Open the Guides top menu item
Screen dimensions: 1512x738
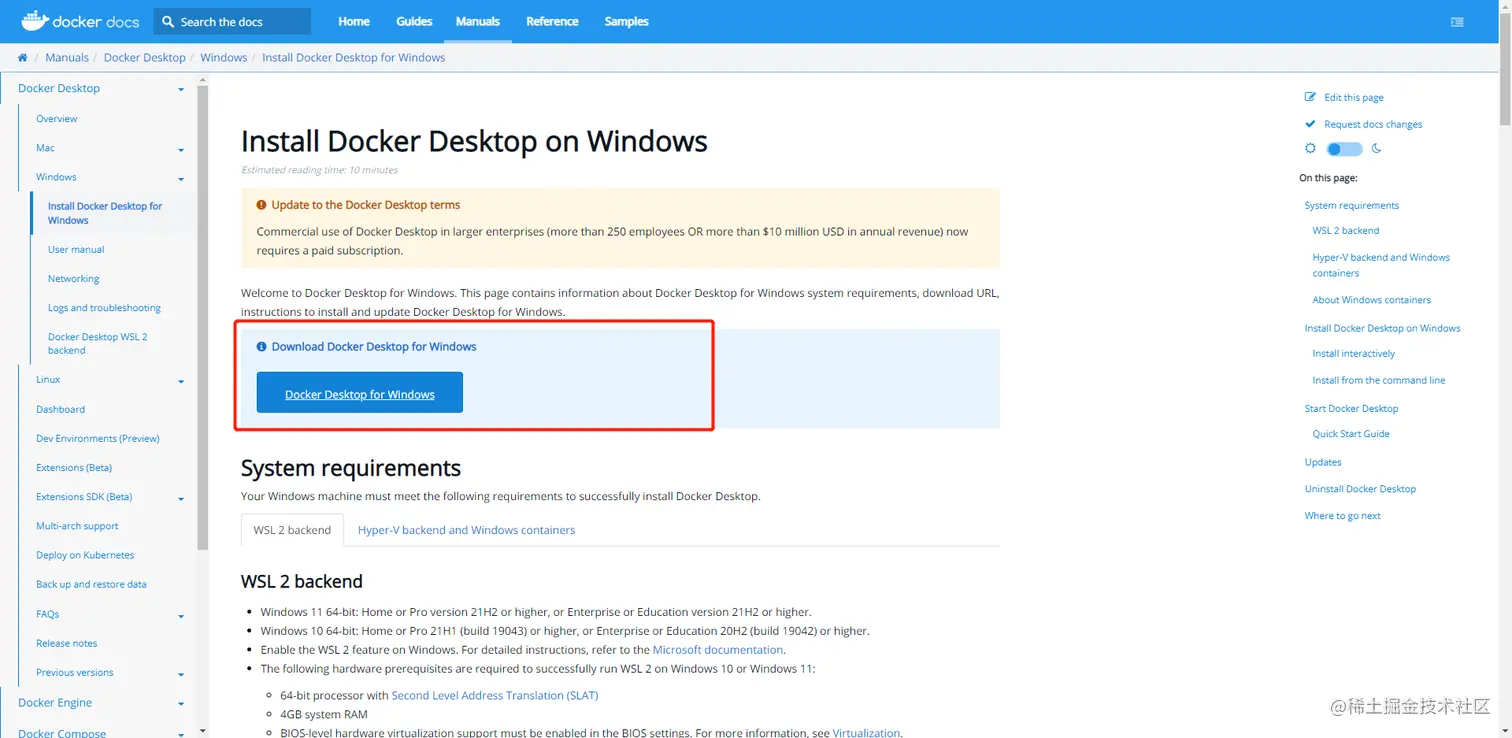tap(414, 21)
